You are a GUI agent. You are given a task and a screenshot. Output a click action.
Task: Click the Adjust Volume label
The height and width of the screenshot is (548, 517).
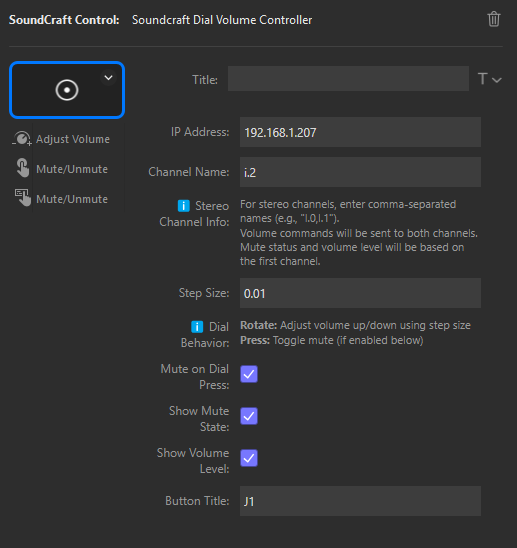(x=73, y=139)
